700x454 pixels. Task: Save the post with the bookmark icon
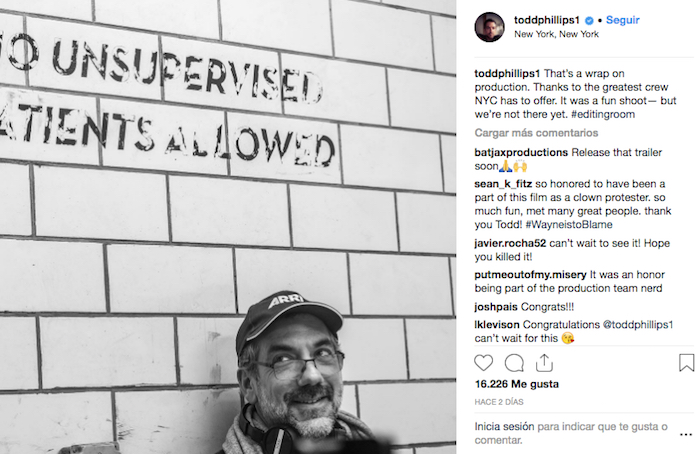[686, 363]
